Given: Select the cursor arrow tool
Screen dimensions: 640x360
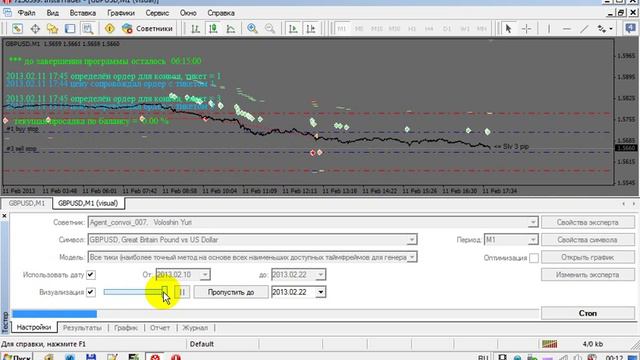Looking at the screenshot, I should click(508, 29).
